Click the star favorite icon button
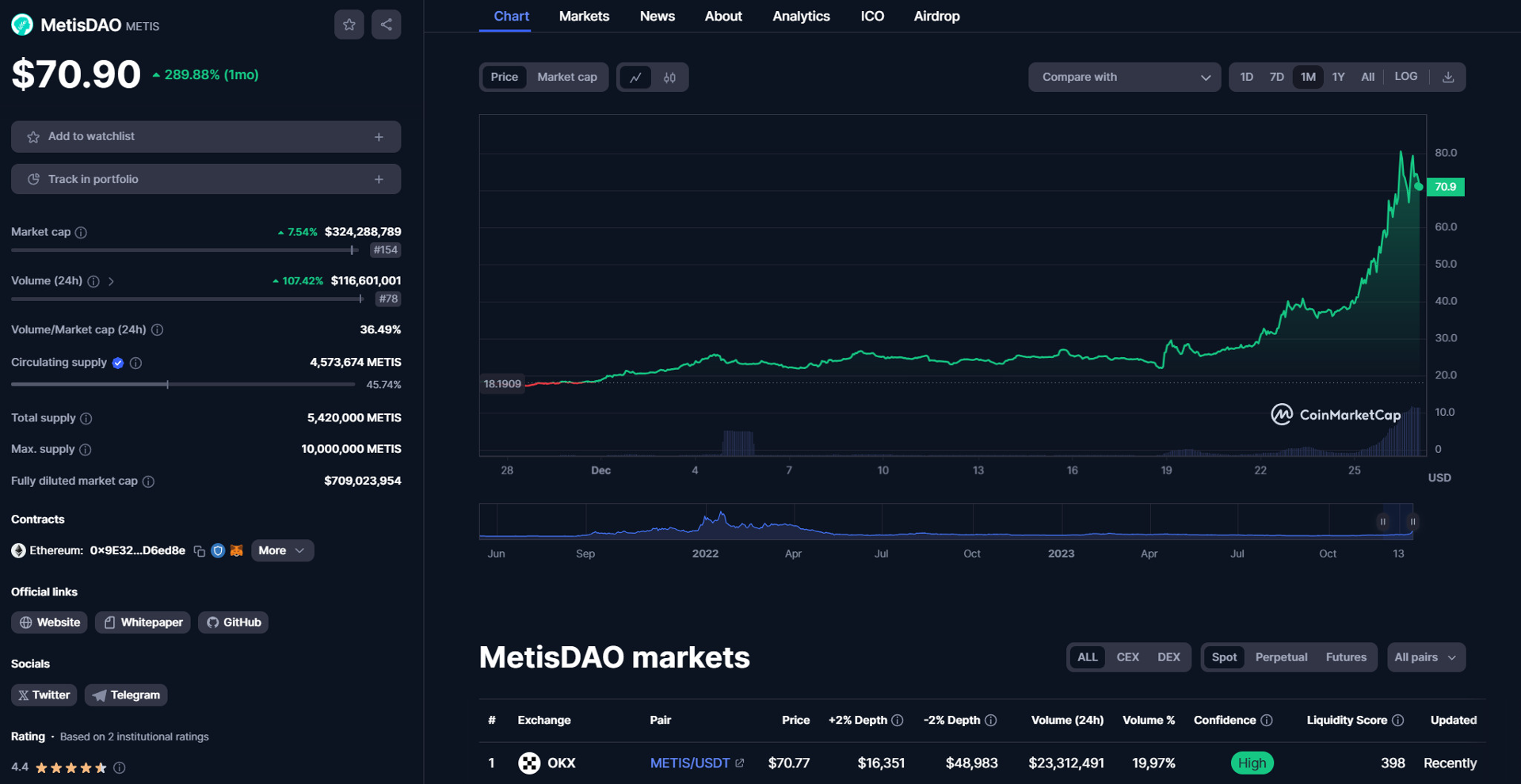This screenshot has height=784, width=1521. click(x=349, y=25)
